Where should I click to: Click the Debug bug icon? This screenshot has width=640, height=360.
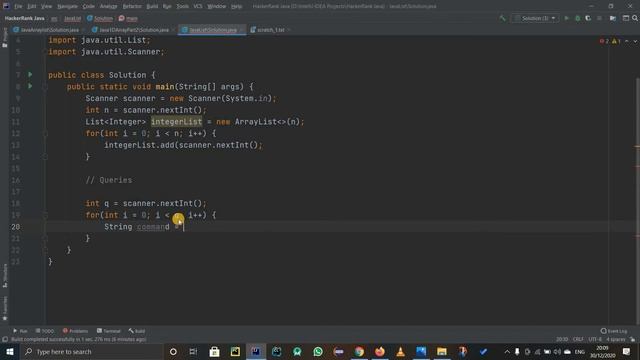[577, 18]
